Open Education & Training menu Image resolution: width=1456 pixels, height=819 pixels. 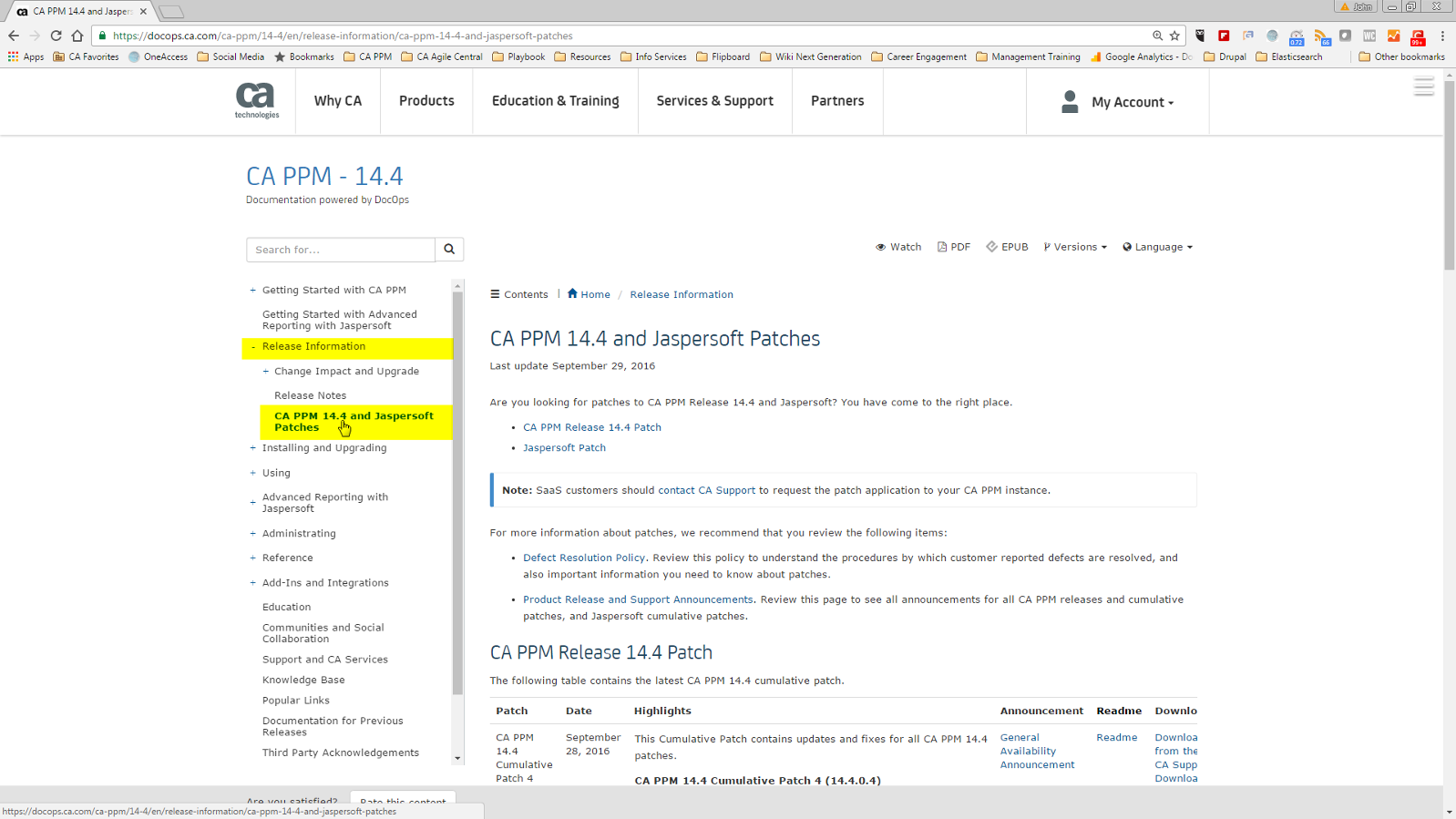(x=555, y=101)
